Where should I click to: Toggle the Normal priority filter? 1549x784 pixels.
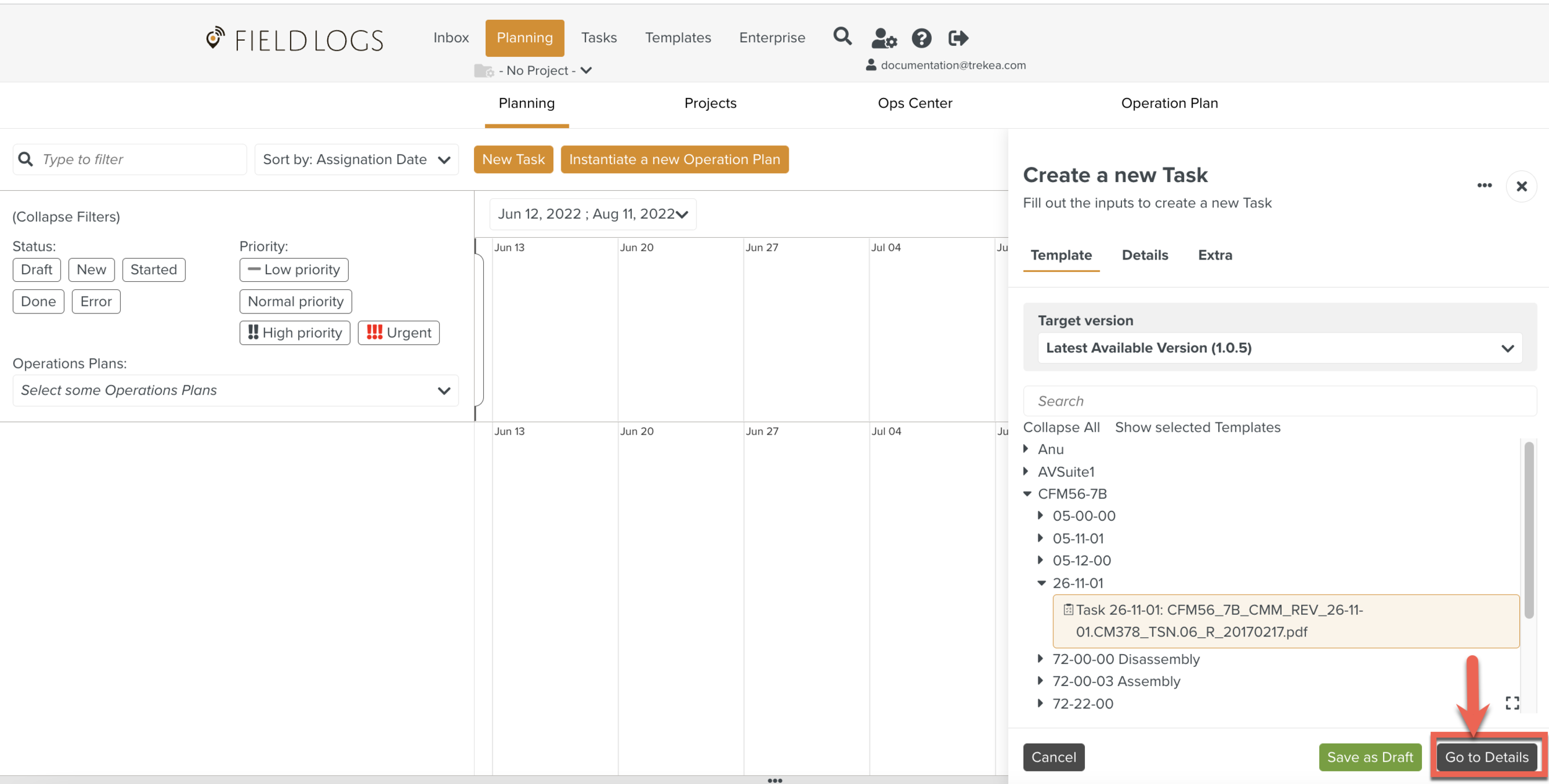(296, 301)
